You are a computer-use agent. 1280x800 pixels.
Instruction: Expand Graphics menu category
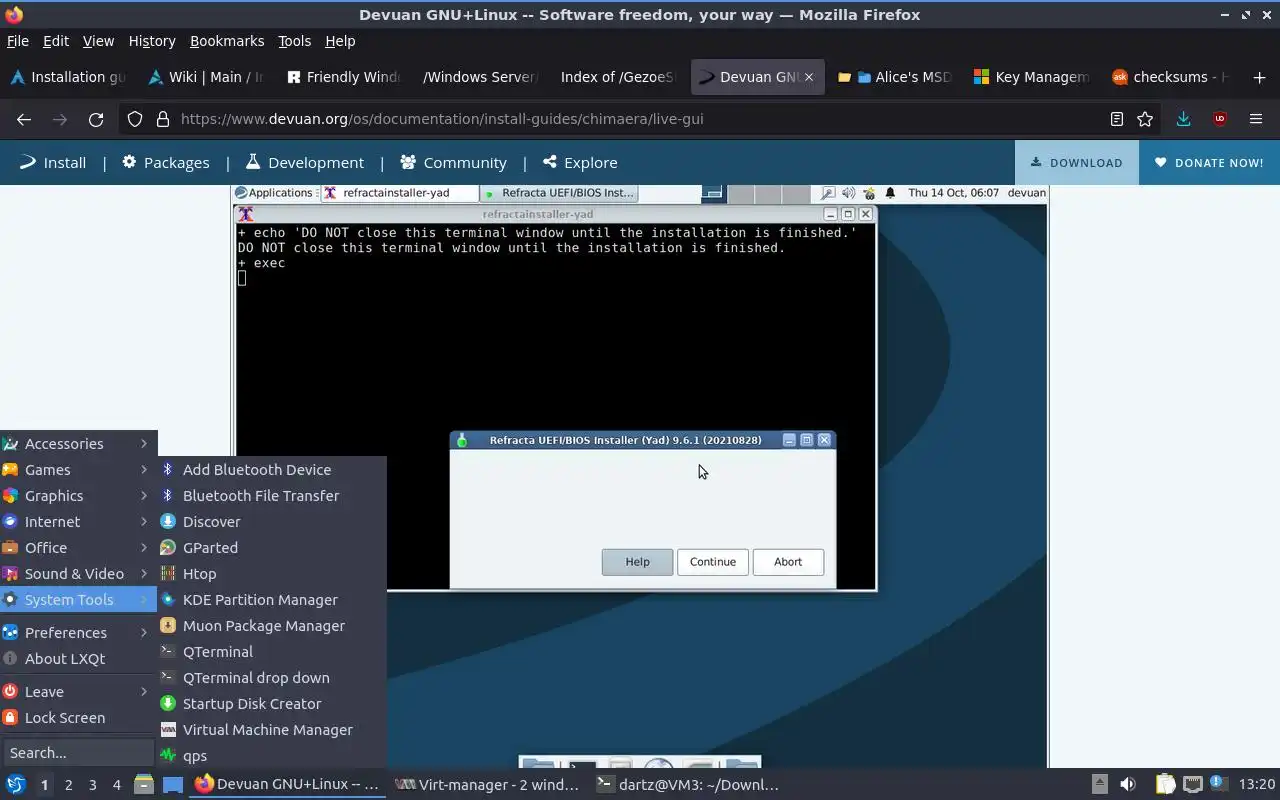point(78,495)
